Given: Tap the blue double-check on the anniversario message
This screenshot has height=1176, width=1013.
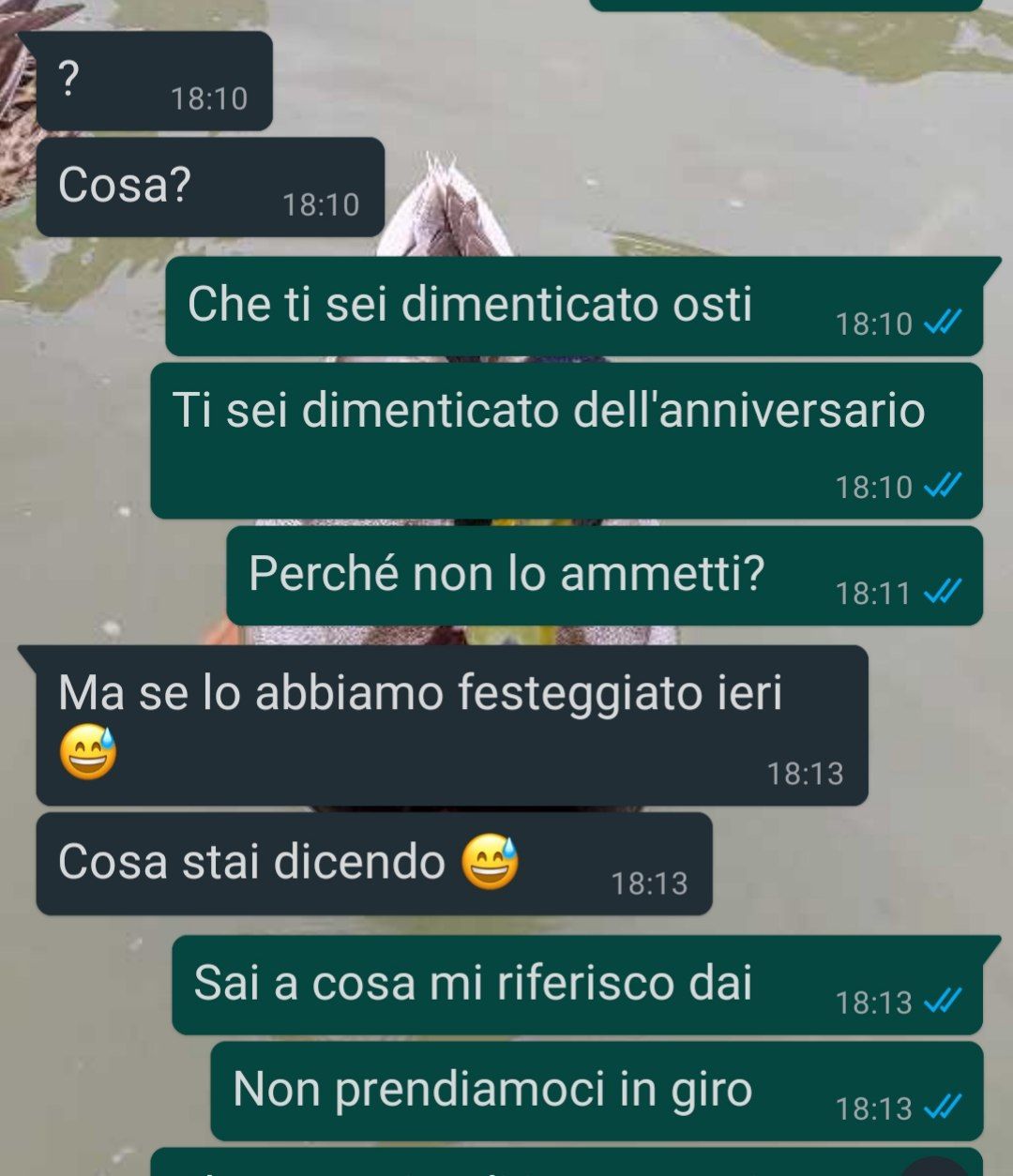Looking at the screenshot, I should click(943, 486).
